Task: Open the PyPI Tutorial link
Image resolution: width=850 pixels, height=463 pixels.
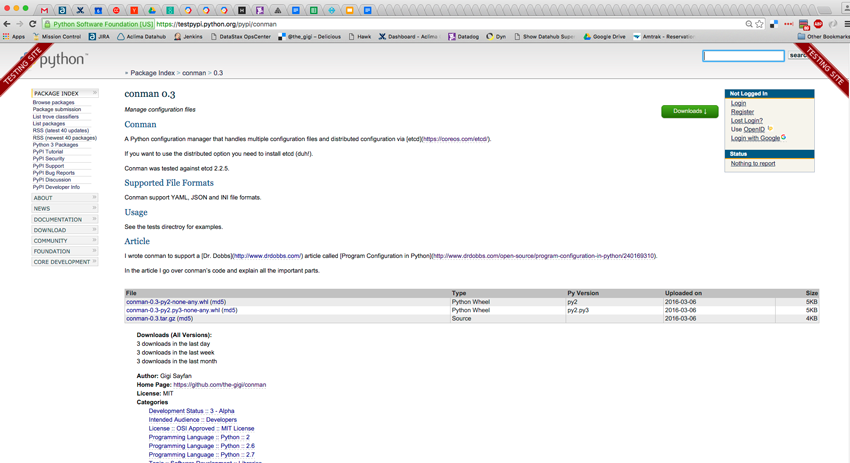Action: coord(48,152)
